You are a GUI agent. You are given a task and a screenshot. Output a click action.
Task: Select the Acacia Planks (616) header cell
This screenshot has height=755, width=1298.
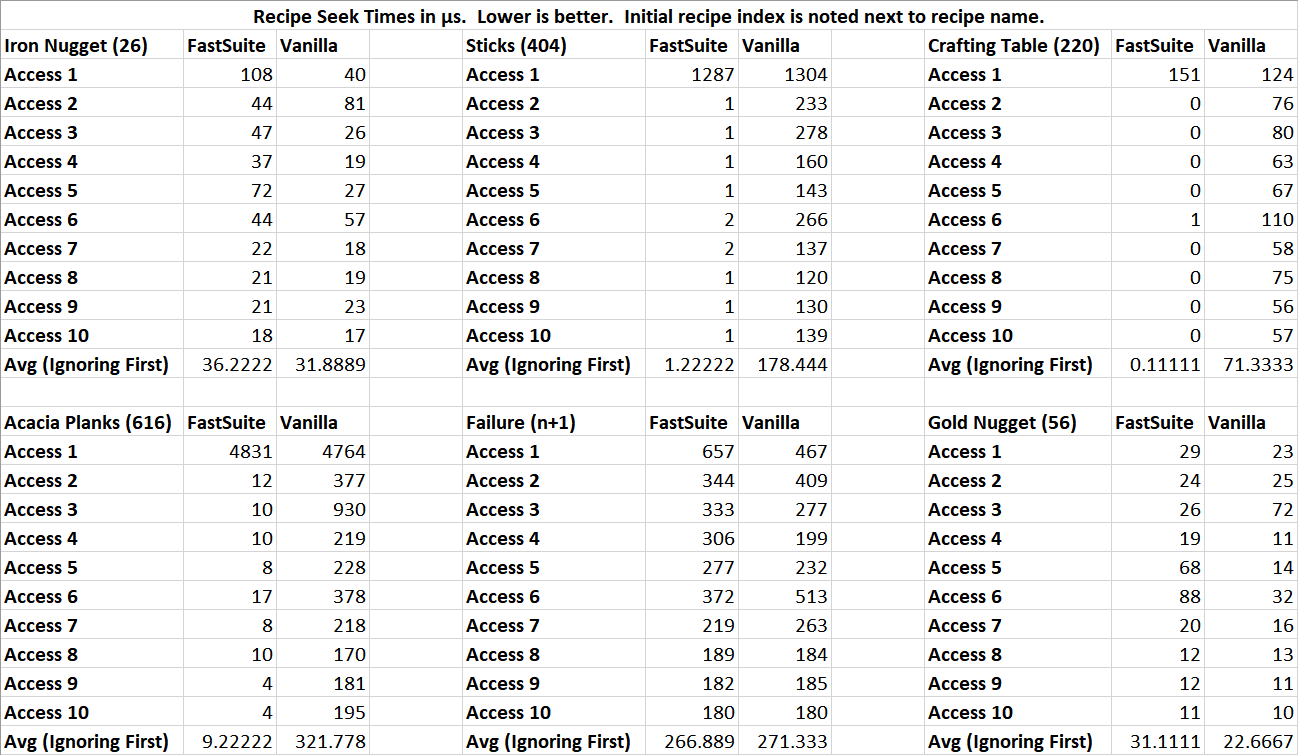(88, 423)
